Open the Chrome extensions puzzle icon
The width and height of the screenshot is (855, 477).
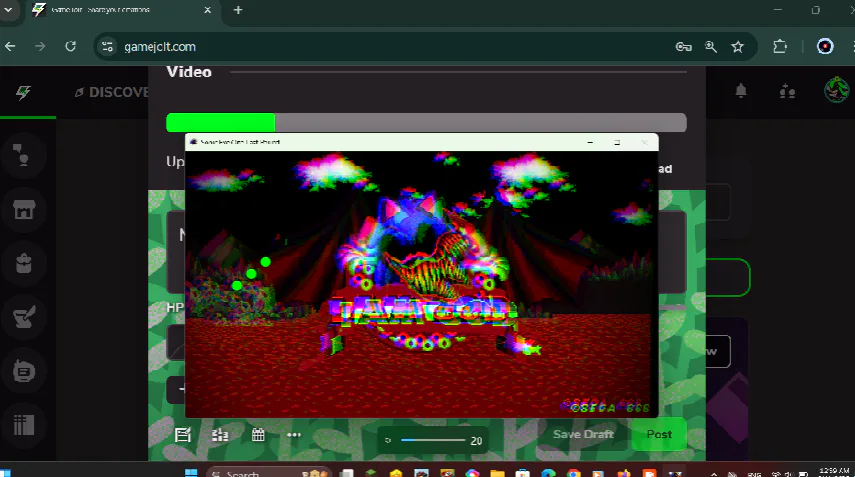click(780, 47)
